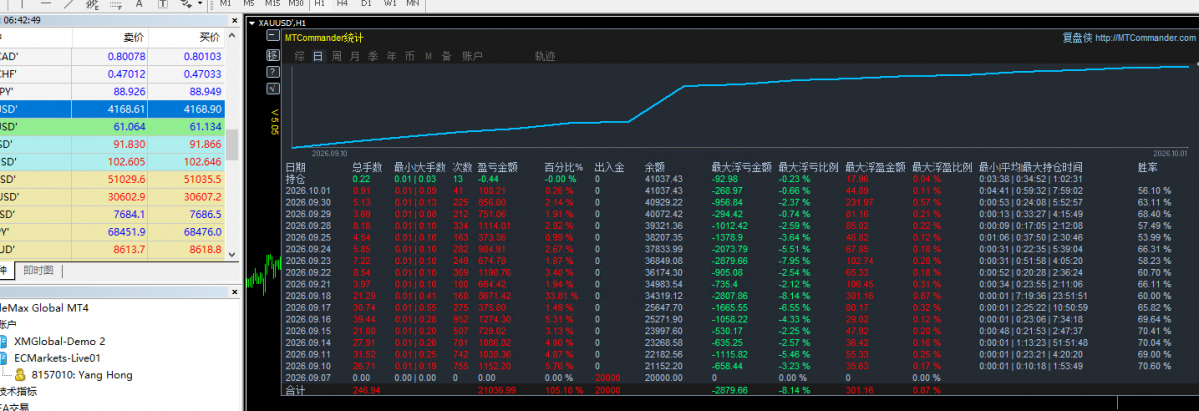
Task: Click the Market Watch row with 0.80078
Action: (112, 56)
